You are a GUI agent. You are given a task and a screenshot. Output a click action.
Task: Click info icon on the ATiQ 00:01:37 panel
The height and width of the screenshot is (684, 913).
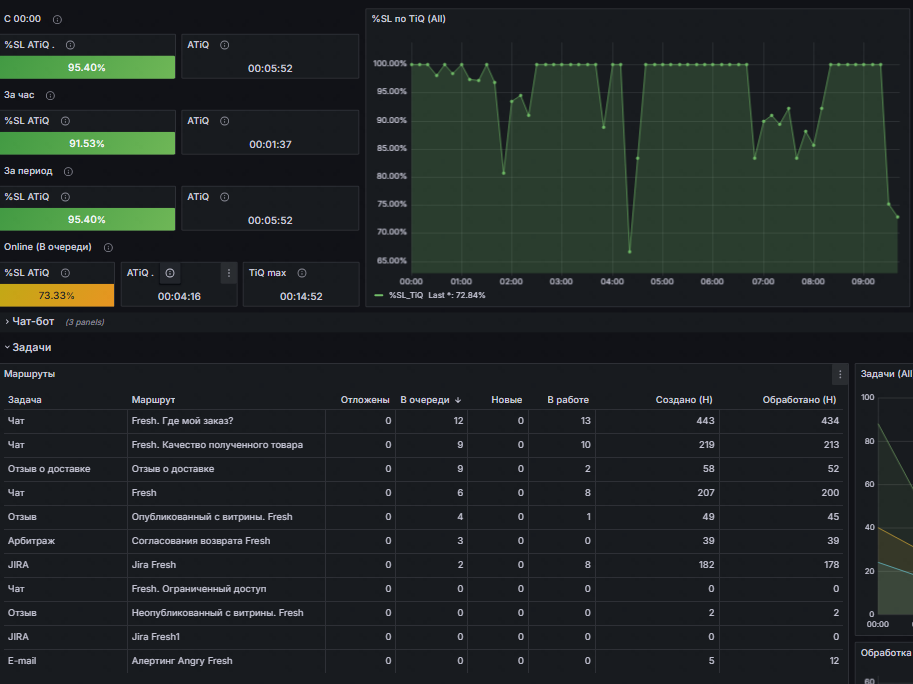225,121
